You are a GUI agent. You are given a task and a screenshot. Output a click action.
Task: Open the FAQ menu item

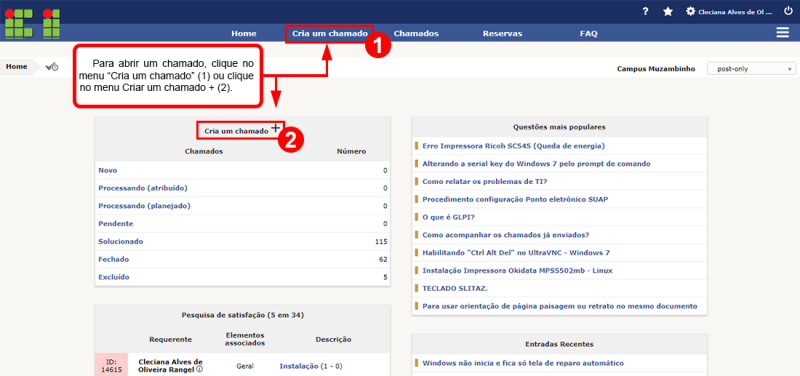[x=588, y=34]
